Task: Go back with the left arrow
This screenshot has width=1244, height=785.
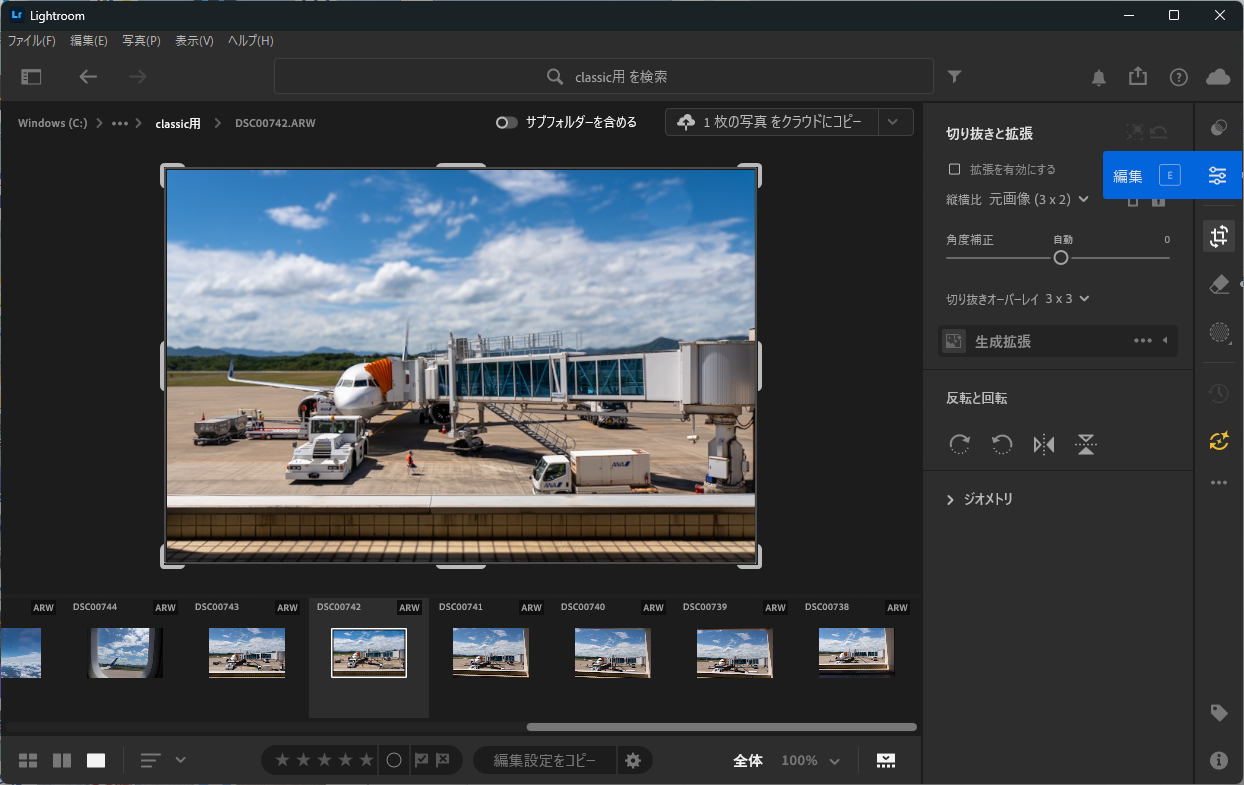Action: tap(88, 76)
